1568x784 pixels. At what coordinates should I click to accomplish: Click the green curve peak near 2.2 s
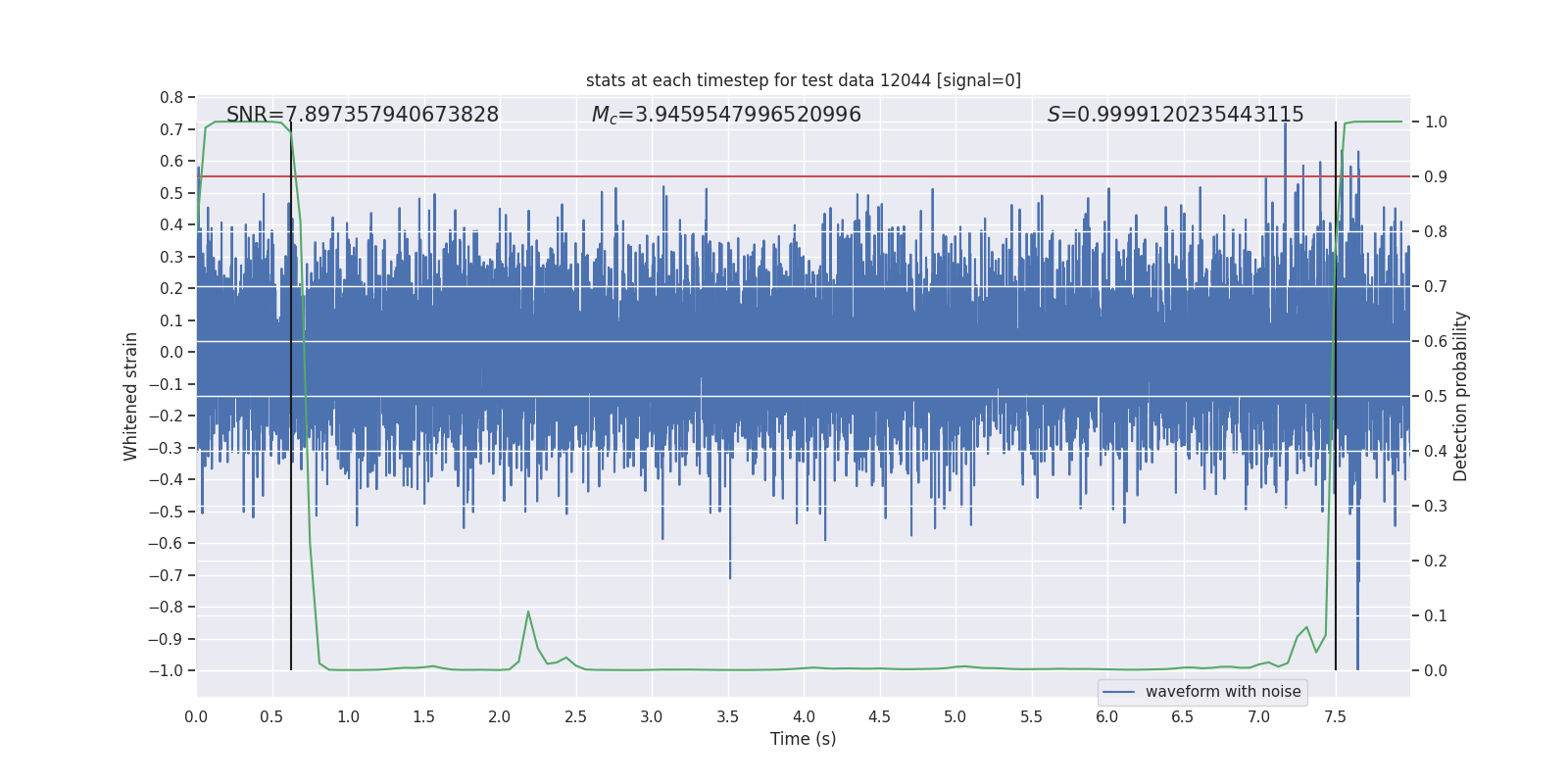(528, 612)
